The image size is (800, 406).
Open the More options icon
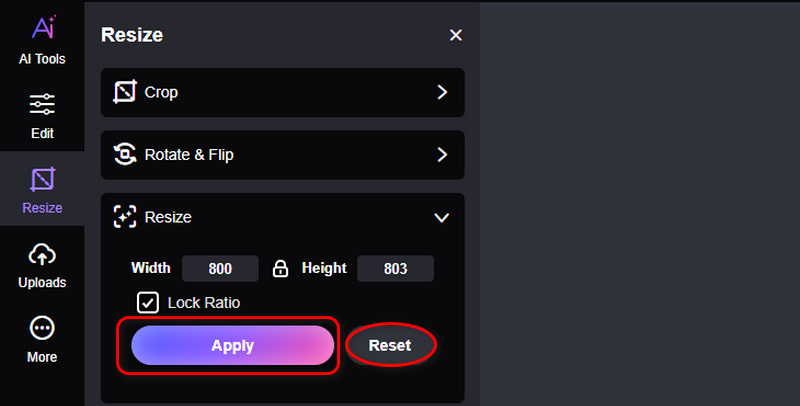pyautogui.click(x=42, y=328)
